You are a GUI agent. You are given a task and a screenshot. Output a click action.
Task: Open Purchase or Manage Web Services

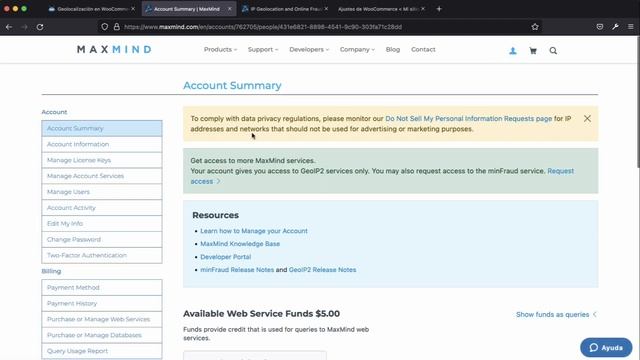pos(102,319)
